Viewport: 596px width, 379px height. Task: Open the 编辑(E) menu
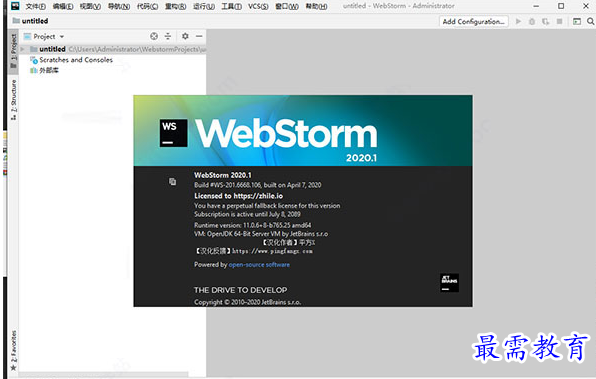tap(63, 6)
